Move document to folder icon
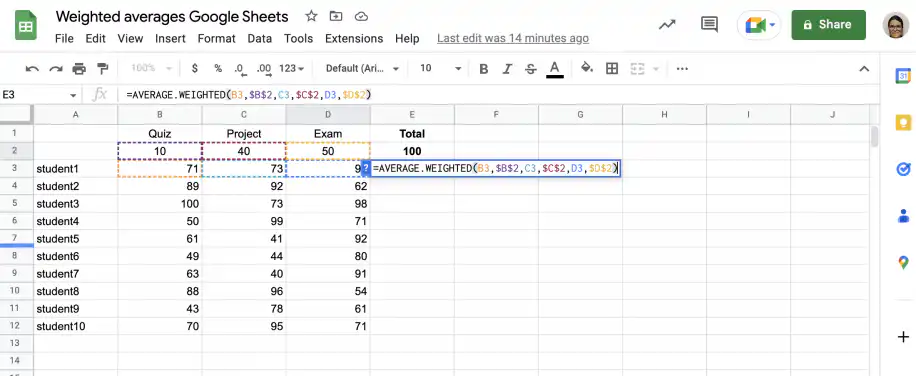The width and height of the screenshot is (916, 376). point(336,16)
